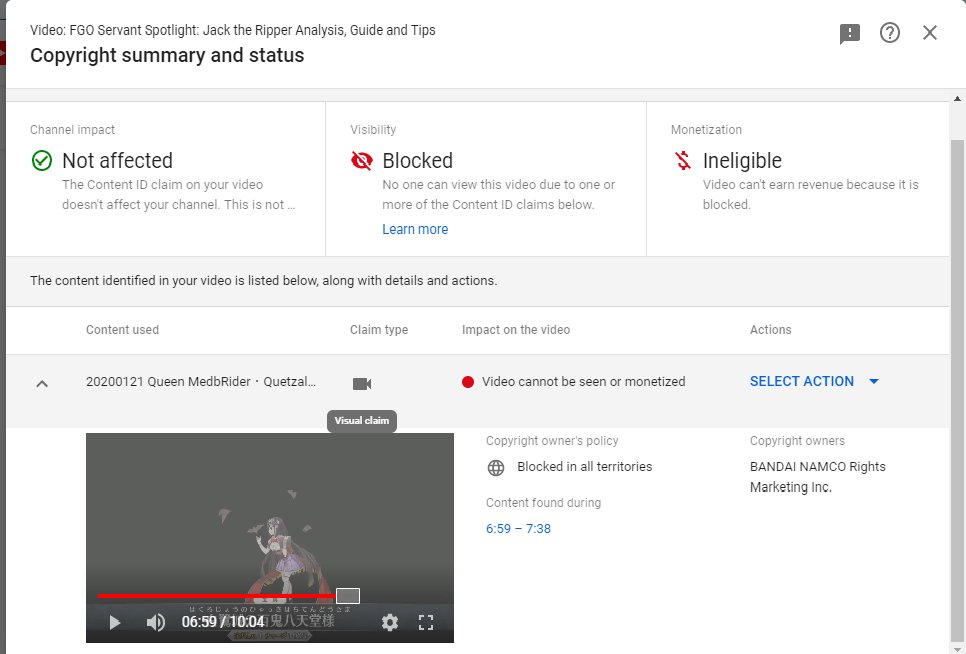Viewport: 966px width, 654px height.
Task: Click the 'Content used' column header
Action: (122, 329)
